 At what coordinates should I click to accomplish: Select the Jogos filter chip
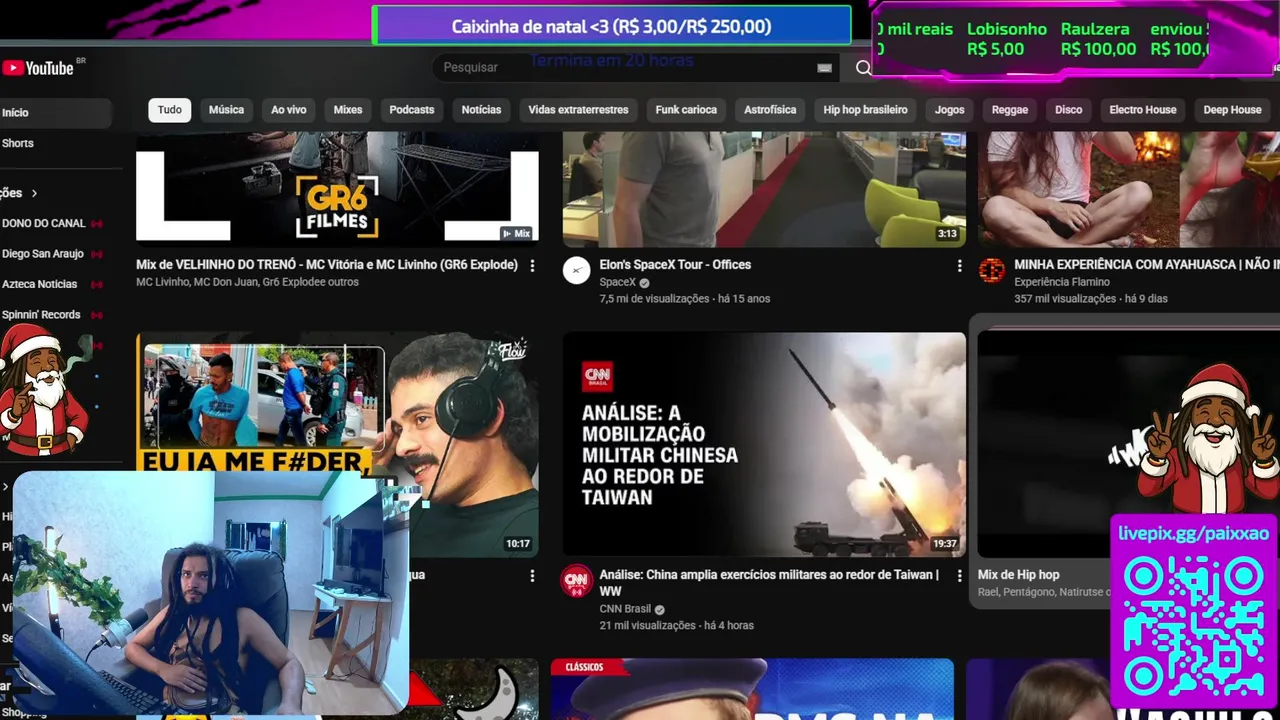pyautogui.click(x=950, y=110)
